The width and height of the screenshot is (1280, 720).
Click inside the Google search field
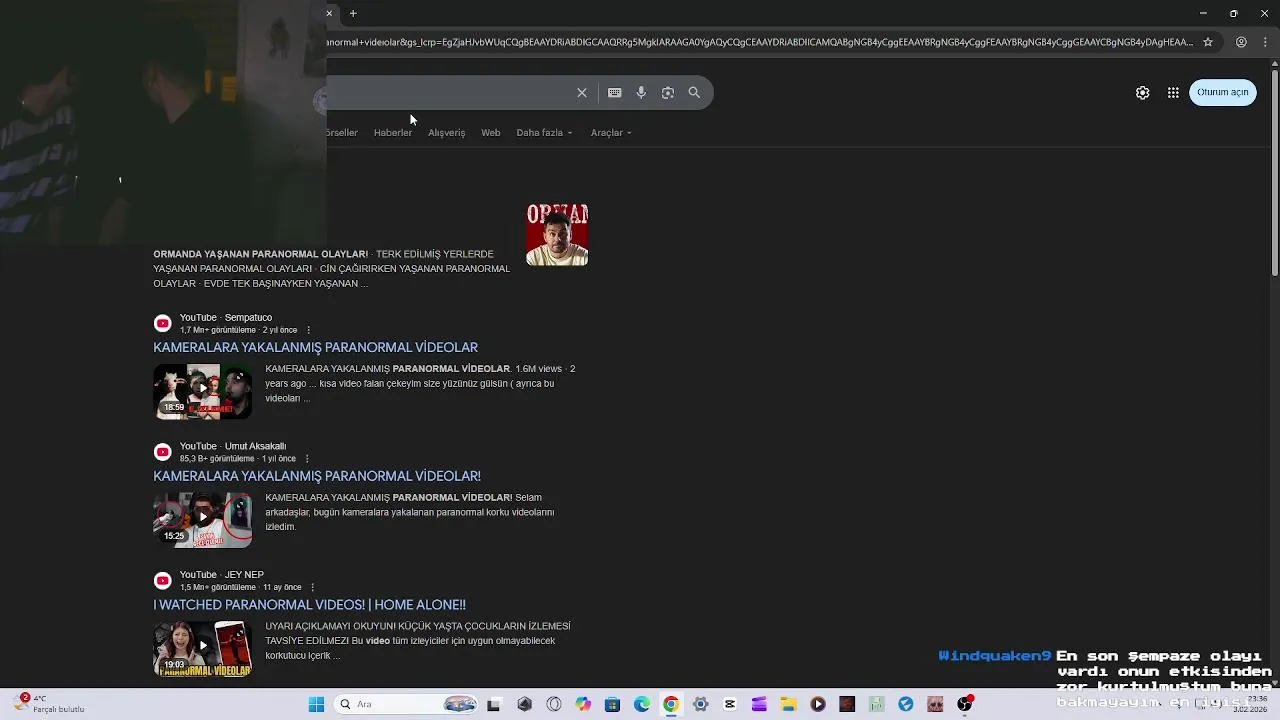(x=450, y=93)
